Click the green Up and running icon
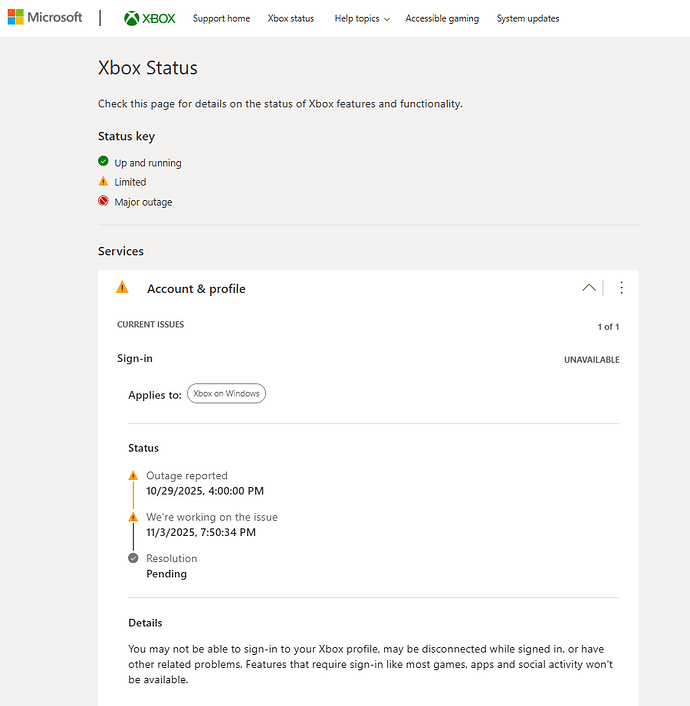Image resolution: width=690 pixels, height=706 pixels. pos(103,162)
